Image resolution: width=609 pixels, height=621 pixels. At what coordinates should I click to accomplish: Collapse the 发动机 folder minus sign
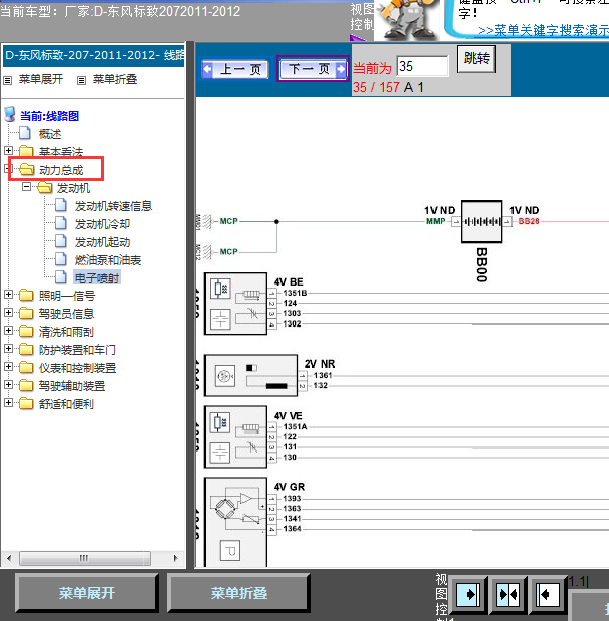tap(26, 186)
